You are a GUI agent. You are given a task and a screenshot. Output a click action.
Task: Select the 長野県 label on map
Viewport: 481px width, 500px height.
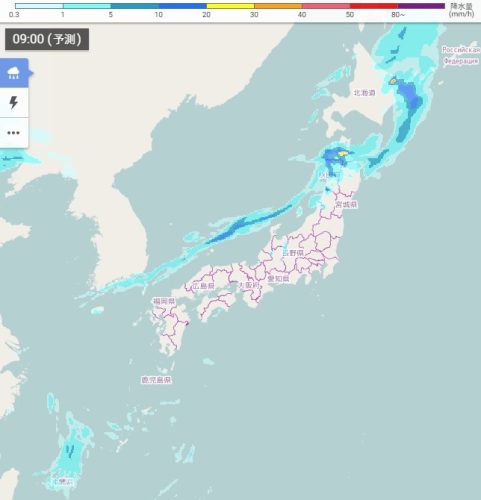293,253
